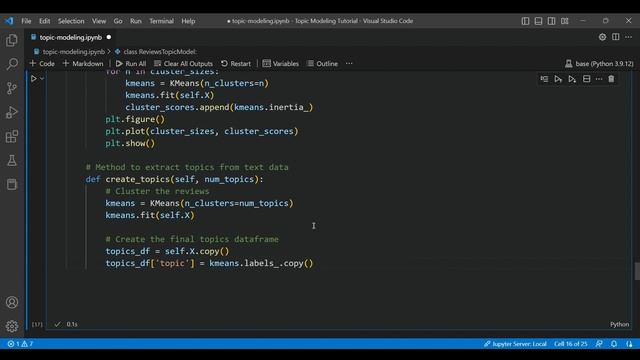Select kernel base (Python 3.9.12)
Screen dimensions: 640x360
599,64
